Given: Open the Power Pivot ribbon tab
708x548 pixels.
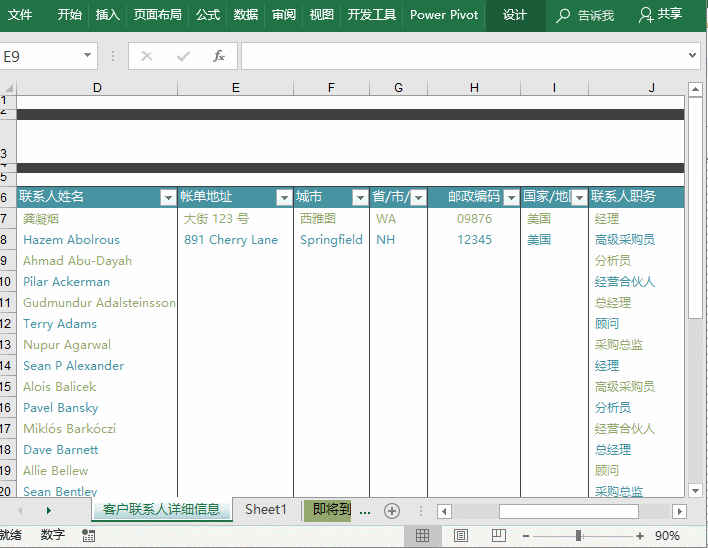Looking at the screenshot, I should 444,15.
